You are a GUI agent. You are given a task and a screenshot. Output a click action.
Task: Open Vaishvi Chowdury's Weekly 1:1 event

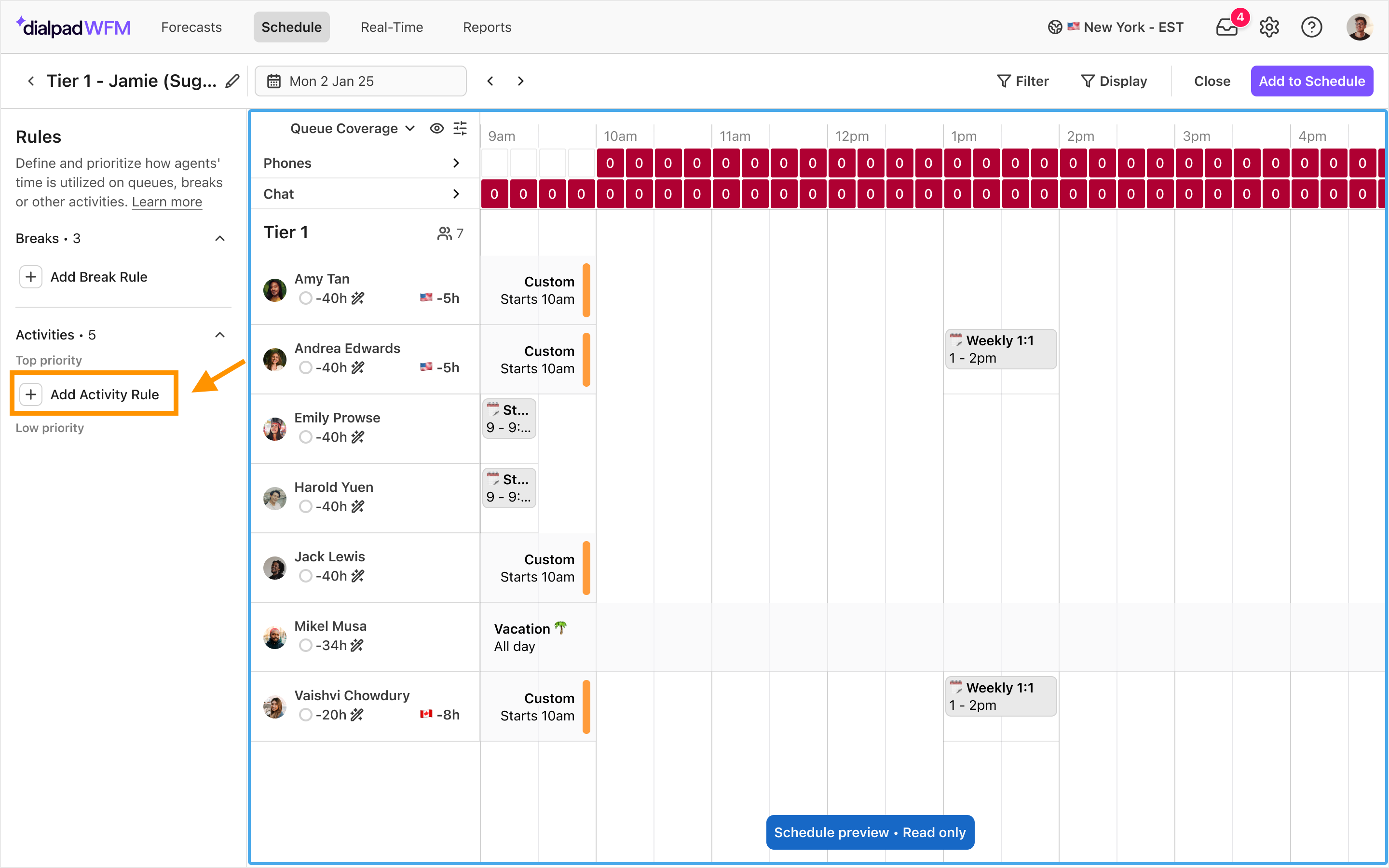tap(1000, 696)
